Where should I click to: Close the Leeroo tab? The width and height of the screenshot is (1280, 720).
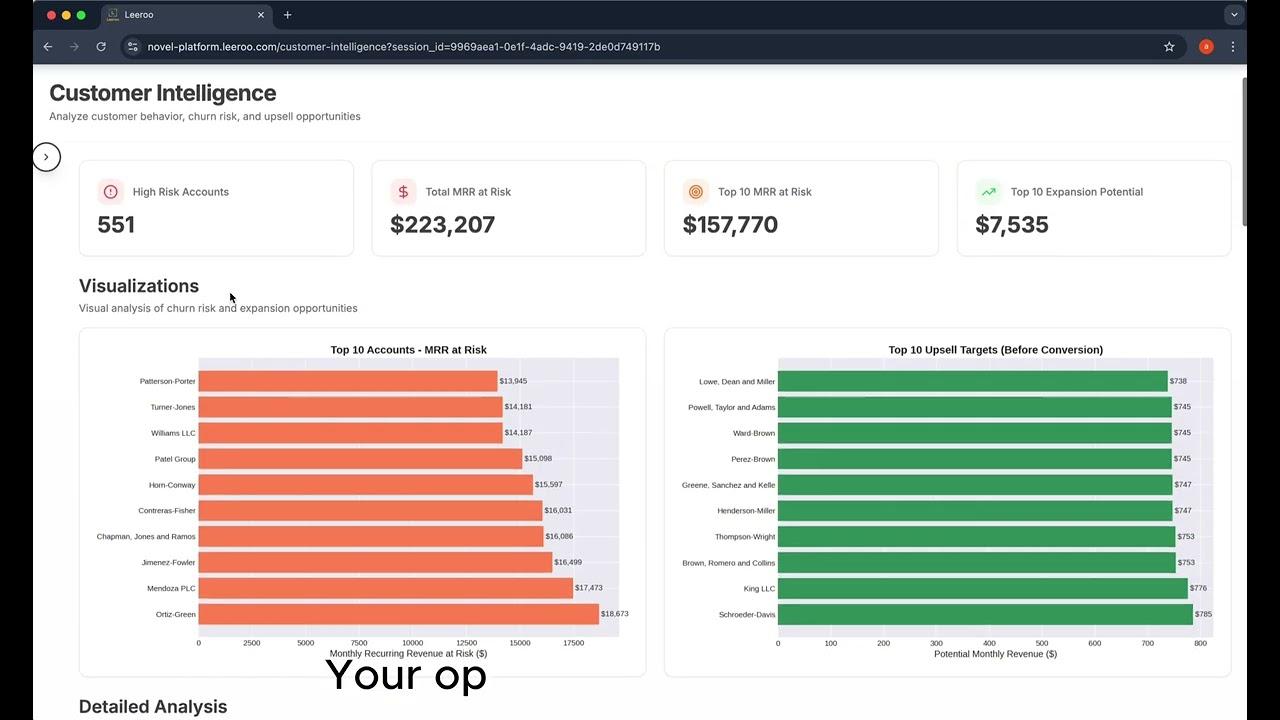tap(261, 15)
